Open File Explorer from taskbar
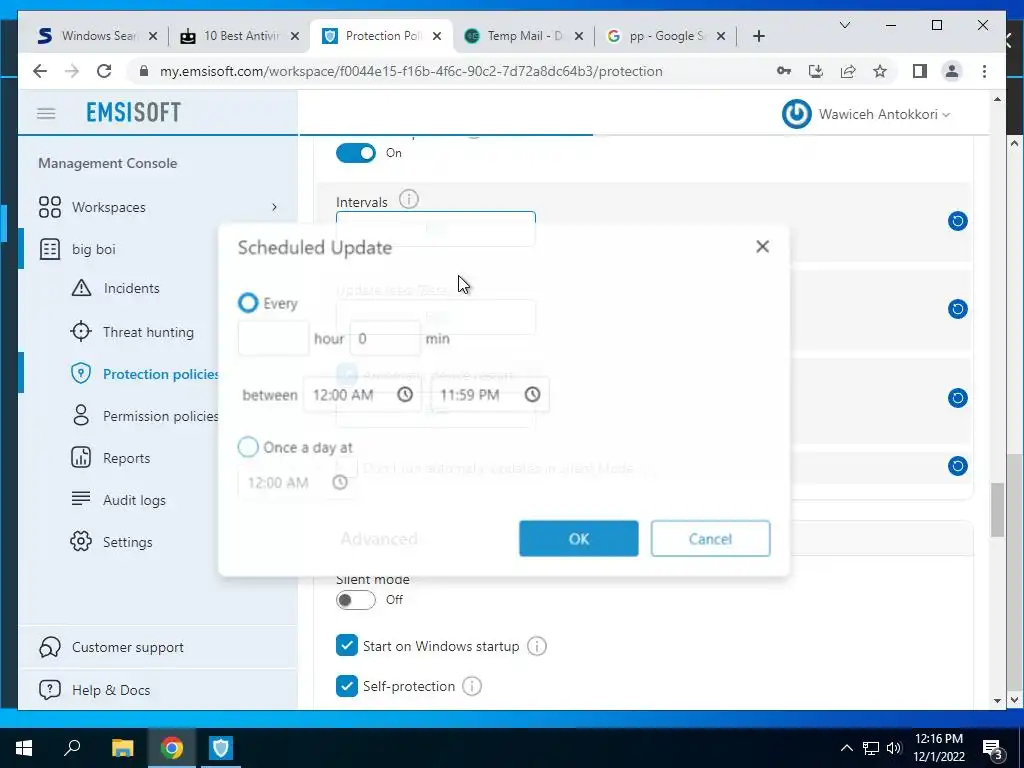 coord(122,748)
